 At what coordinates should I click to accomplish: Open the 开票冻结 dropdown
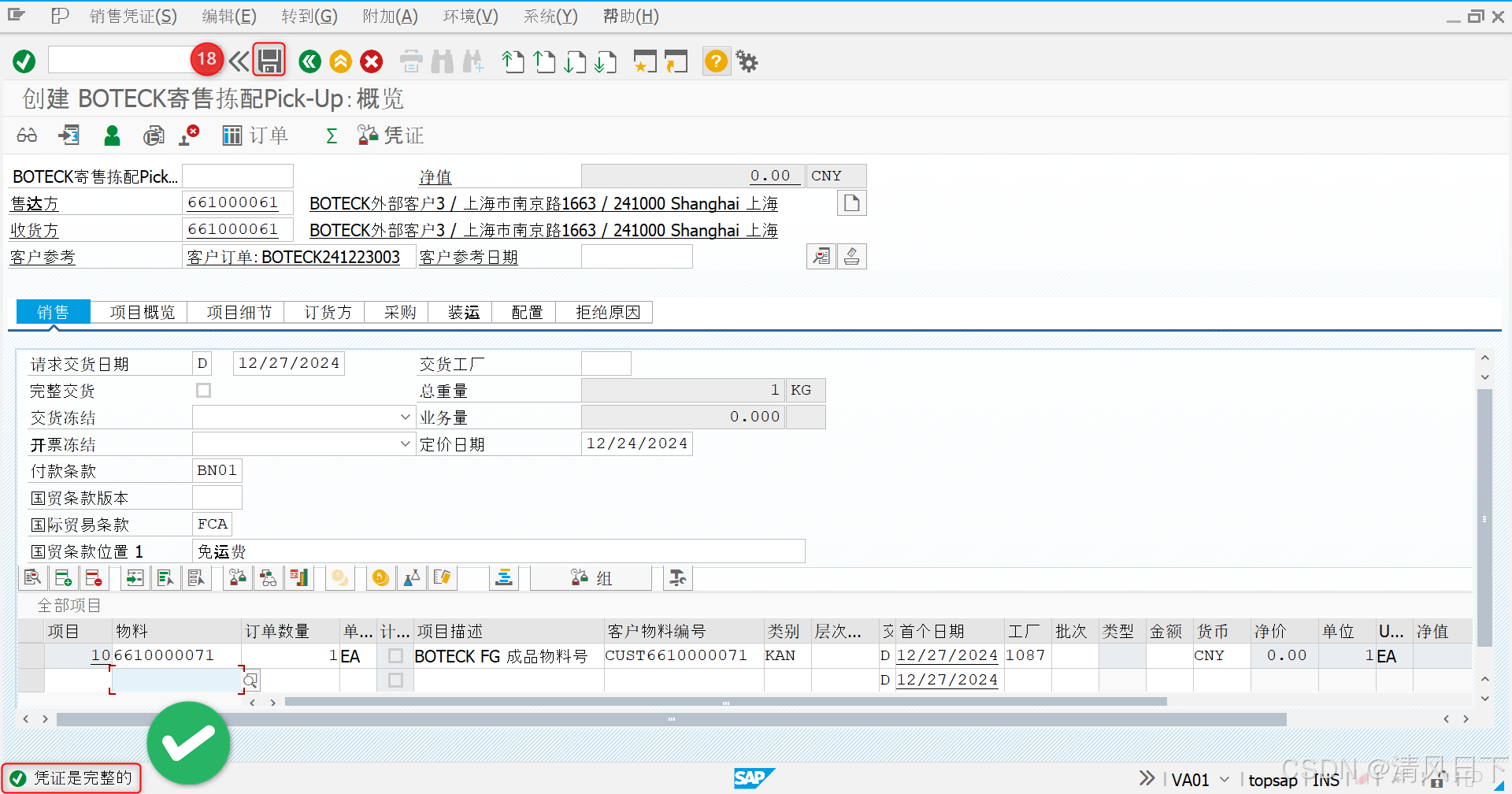(405, 444)
